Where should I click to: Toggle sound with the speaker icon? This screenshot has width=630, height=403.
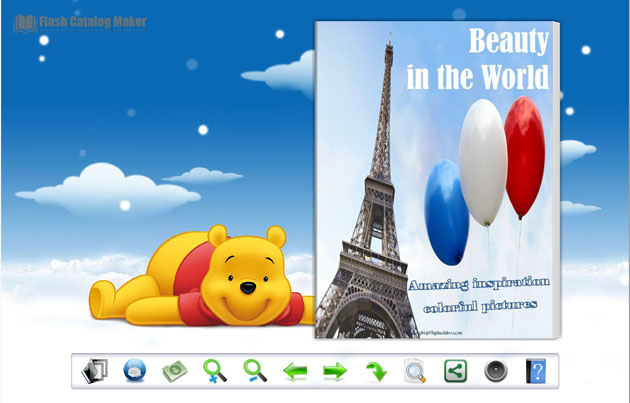pyautogui.click(x=496, y=371)
